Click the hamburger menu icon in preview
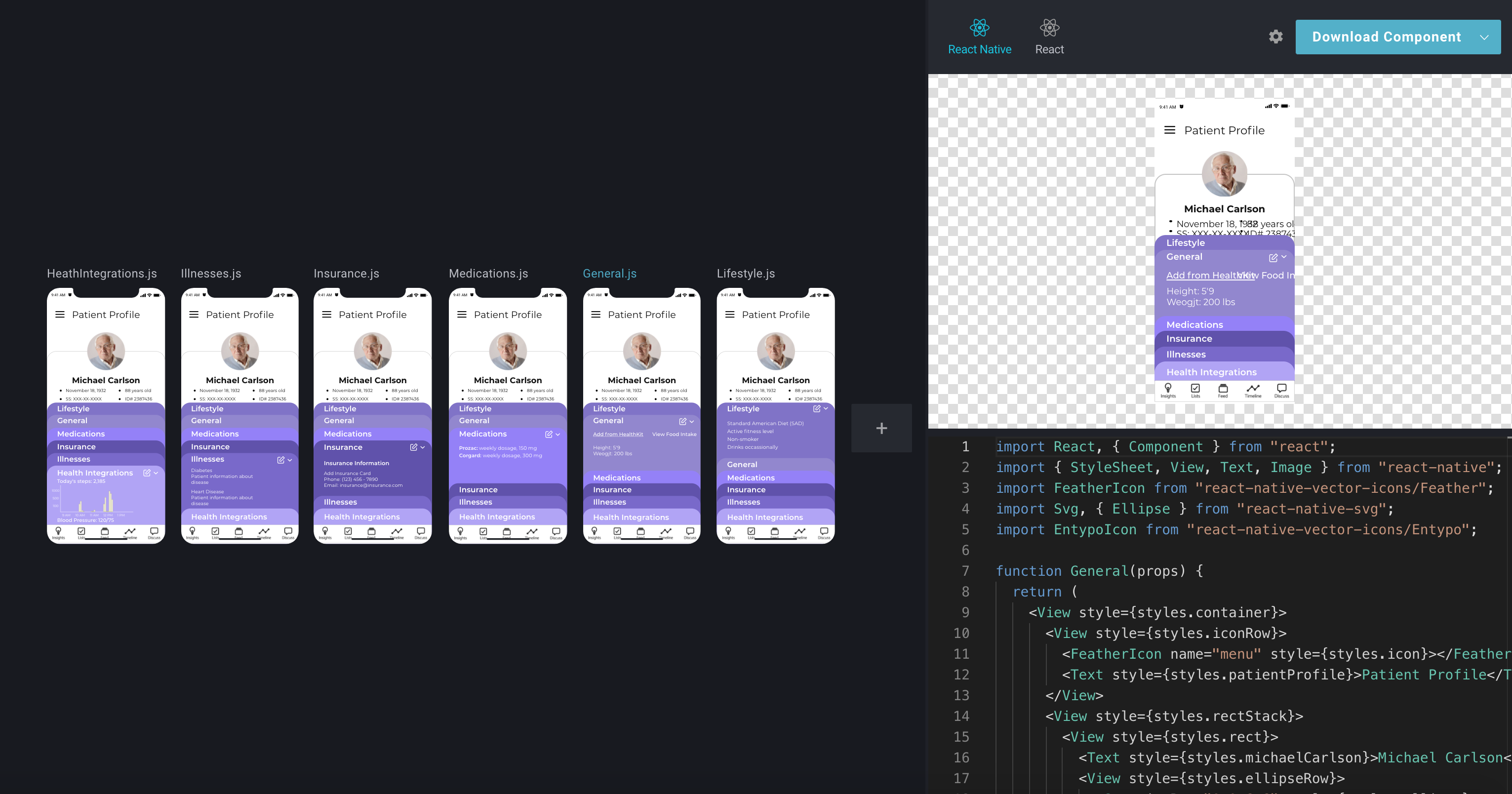Image resolution: width=1512 pixels, height=794 pixels. (x=1169, y=130)
